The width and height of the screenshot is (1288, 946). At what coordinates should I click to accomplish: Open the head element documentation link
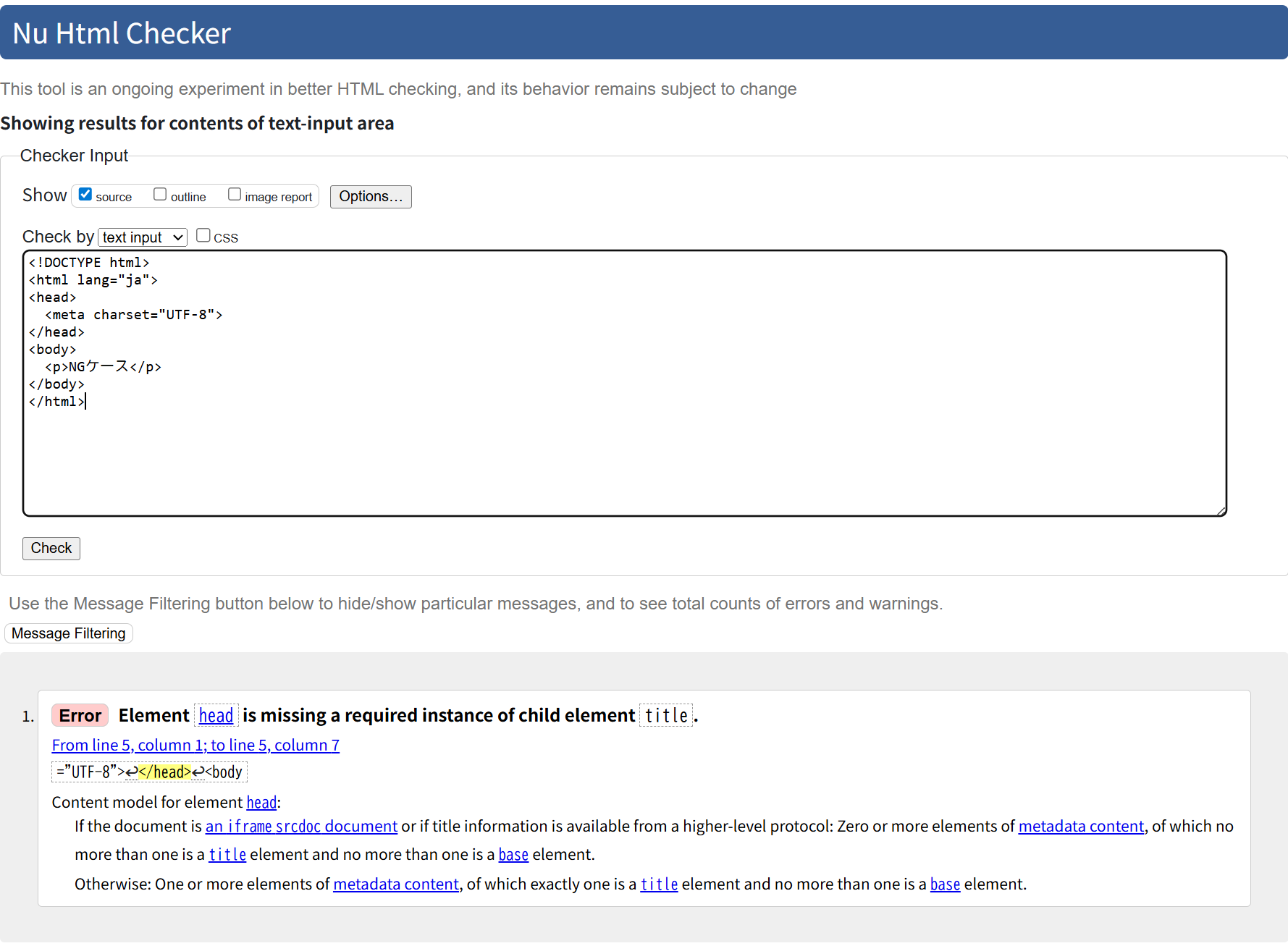click(216, 716)
